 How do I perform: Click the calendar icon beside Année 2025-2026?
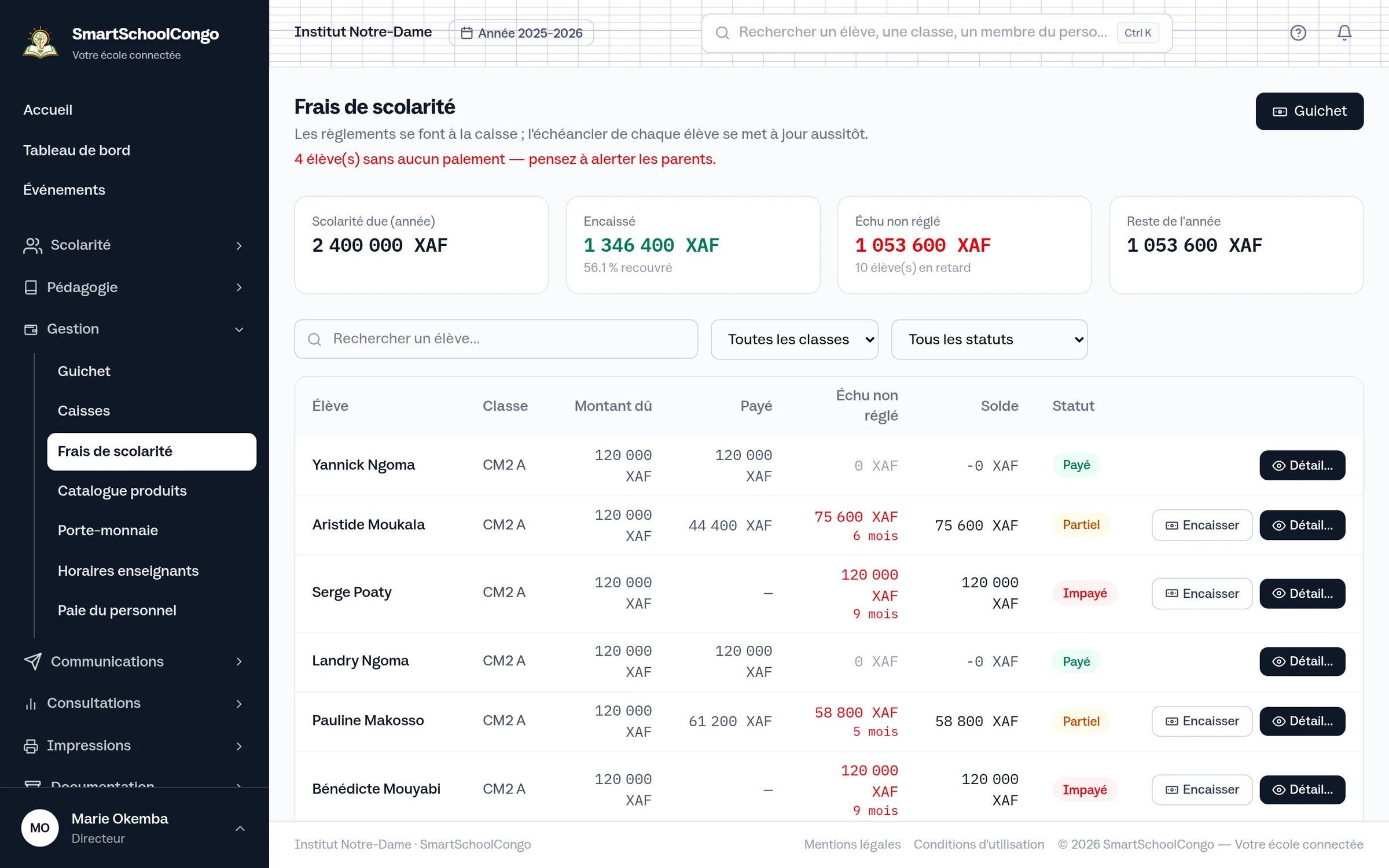click(466, 33)
